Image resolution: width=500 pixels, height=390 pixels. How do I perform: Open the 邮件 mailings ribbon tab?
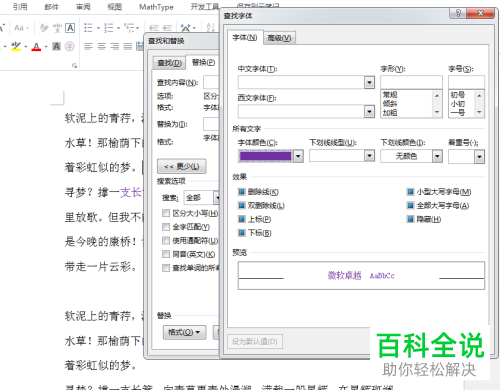[x=52, y=7]
